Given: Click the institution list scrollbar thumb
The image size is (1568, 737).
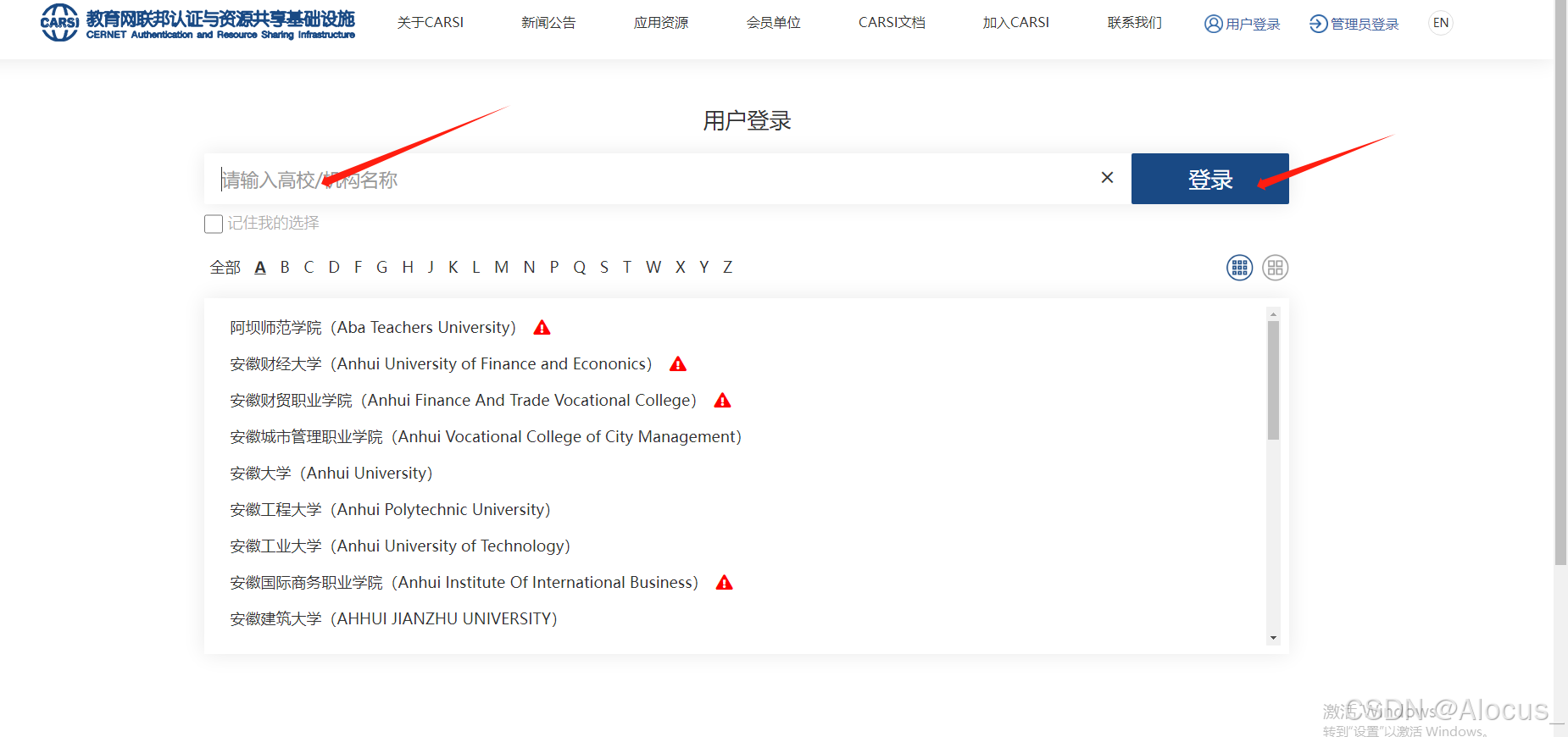Looking at the screenshot, I should (x=1273, y=380).
